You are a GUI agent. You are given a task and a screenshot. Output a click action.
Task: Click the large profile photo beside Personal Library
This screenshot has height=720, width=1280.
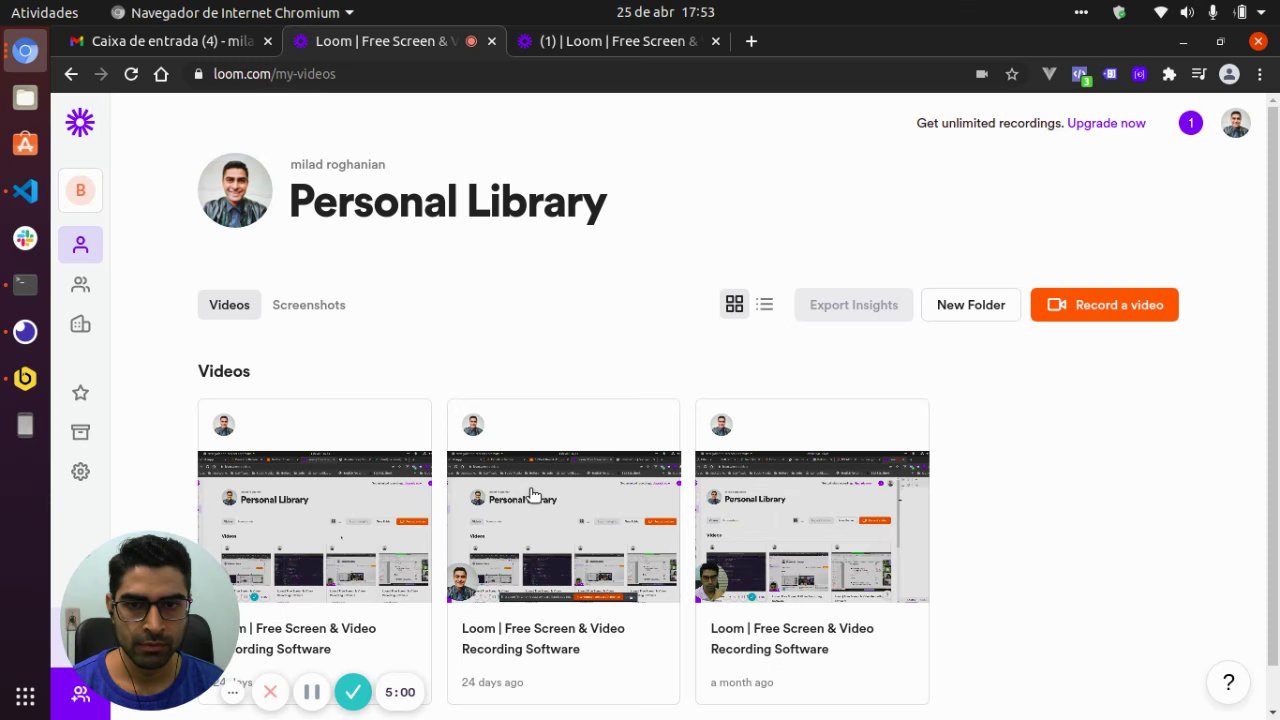[x=235, y=190]
